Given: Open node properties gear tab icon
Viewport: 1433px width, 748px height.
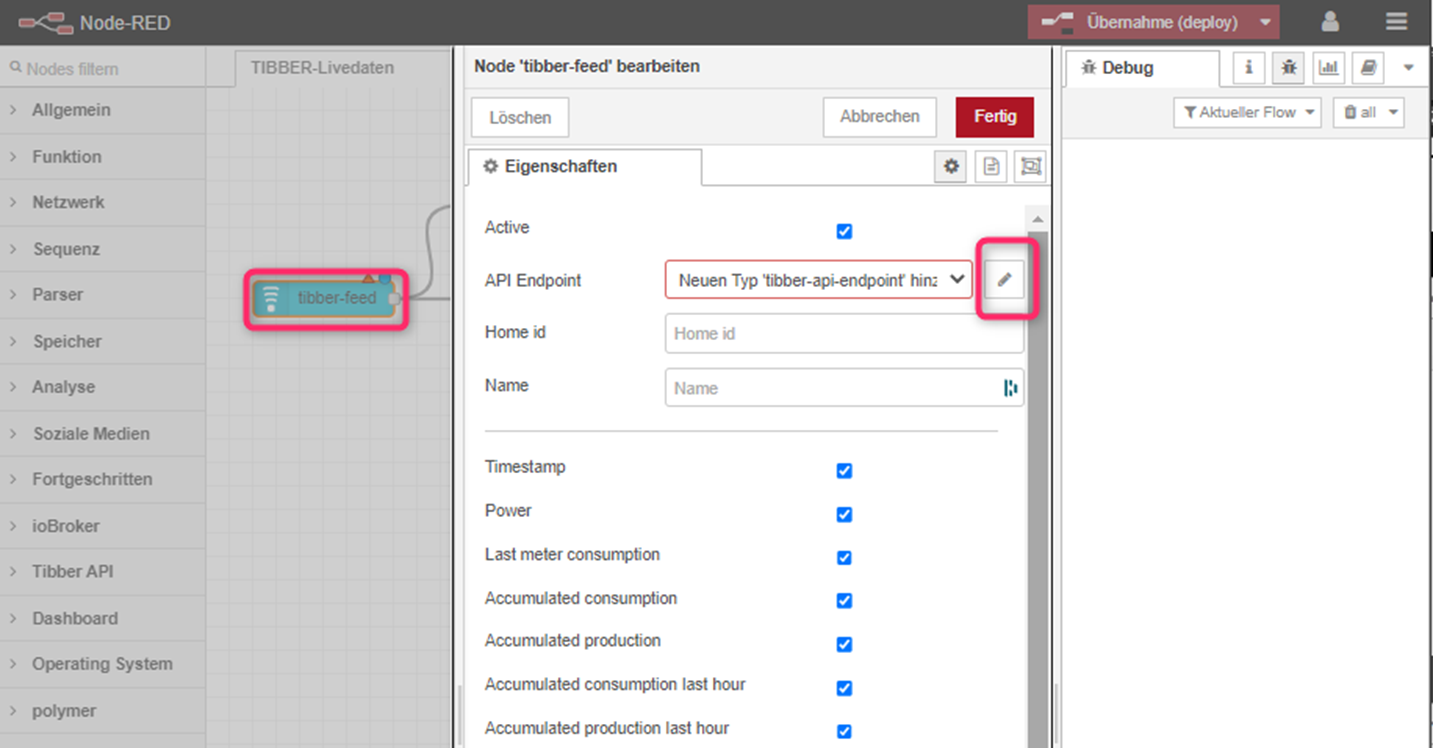Looking at the screenshot, I should pyautogui.click(x=951, y=167).
